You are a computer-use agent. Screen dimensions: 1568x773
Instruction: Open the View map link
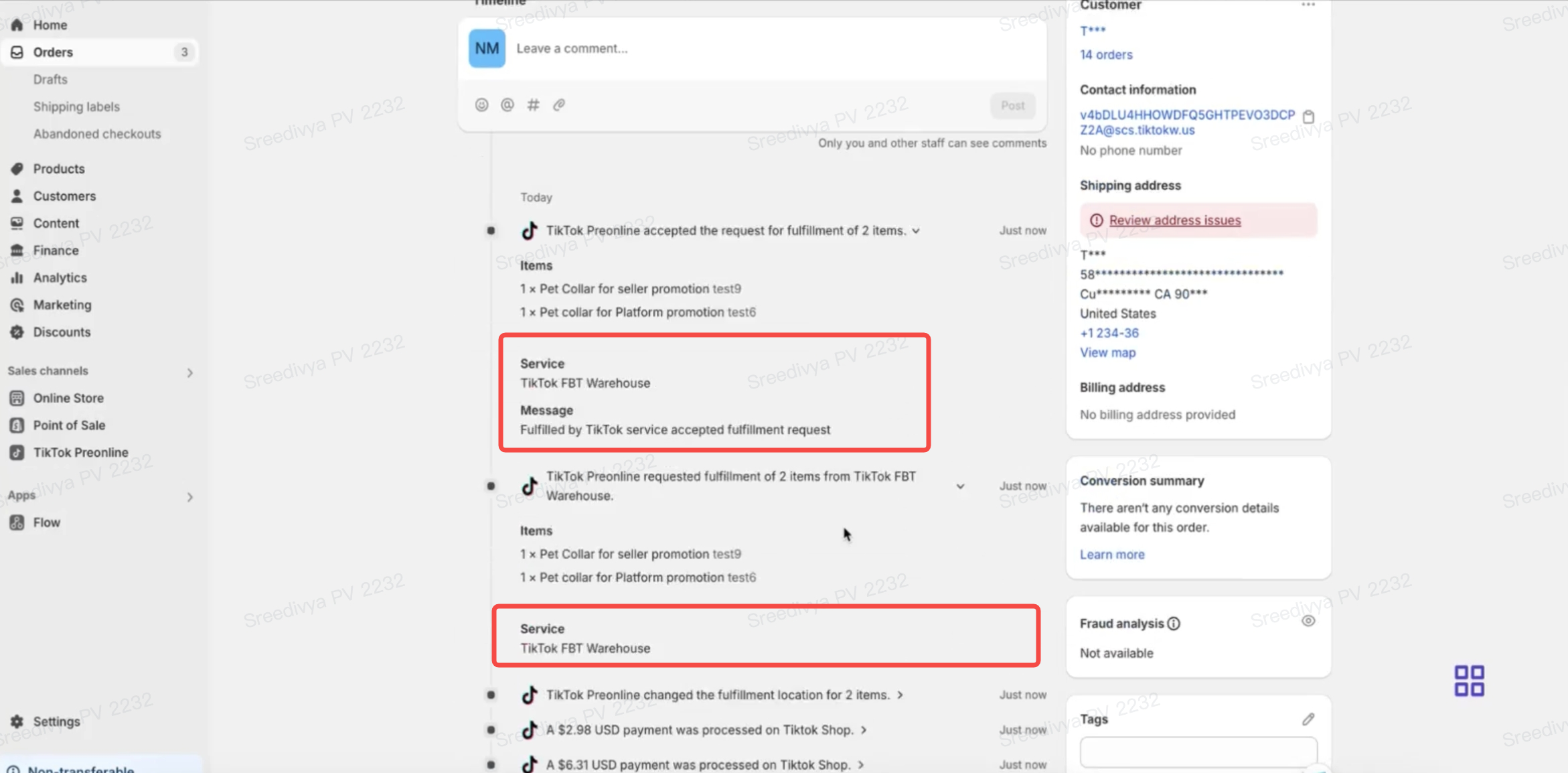[x=1107, y=352]
